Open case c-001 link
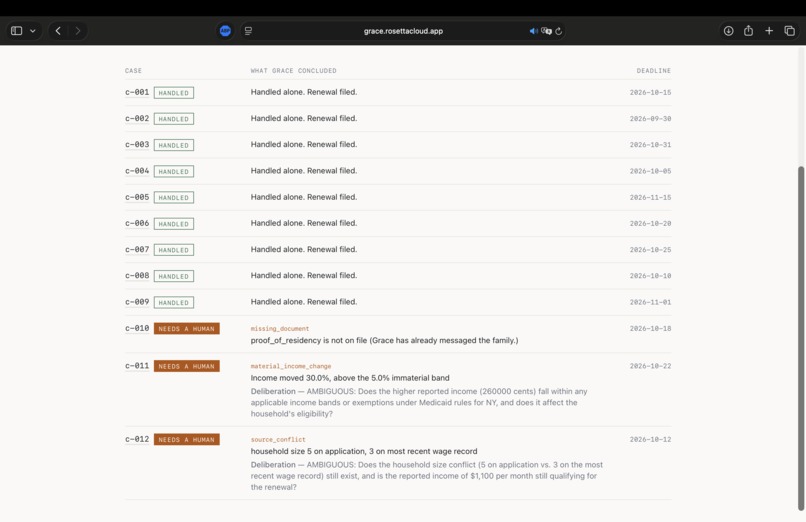806x522 pixels. point(137,92)
